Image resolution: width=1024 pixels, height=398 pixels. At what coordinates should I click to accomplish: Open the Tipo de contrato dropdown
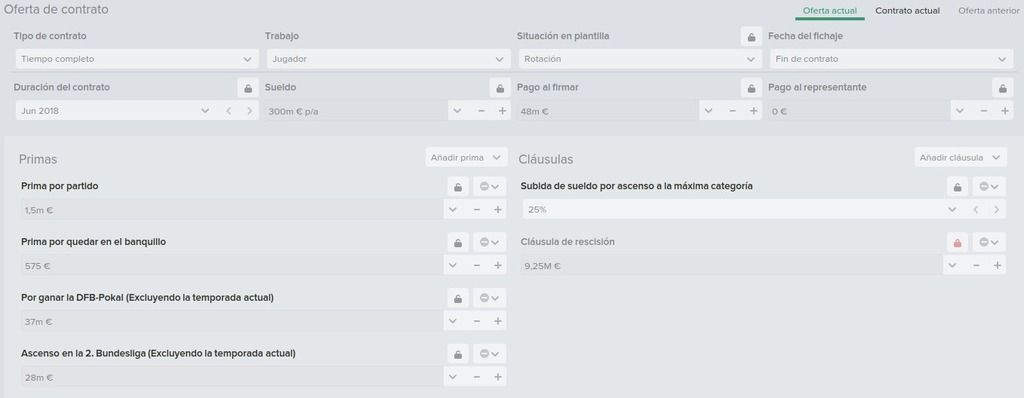[x=136, y=59]
